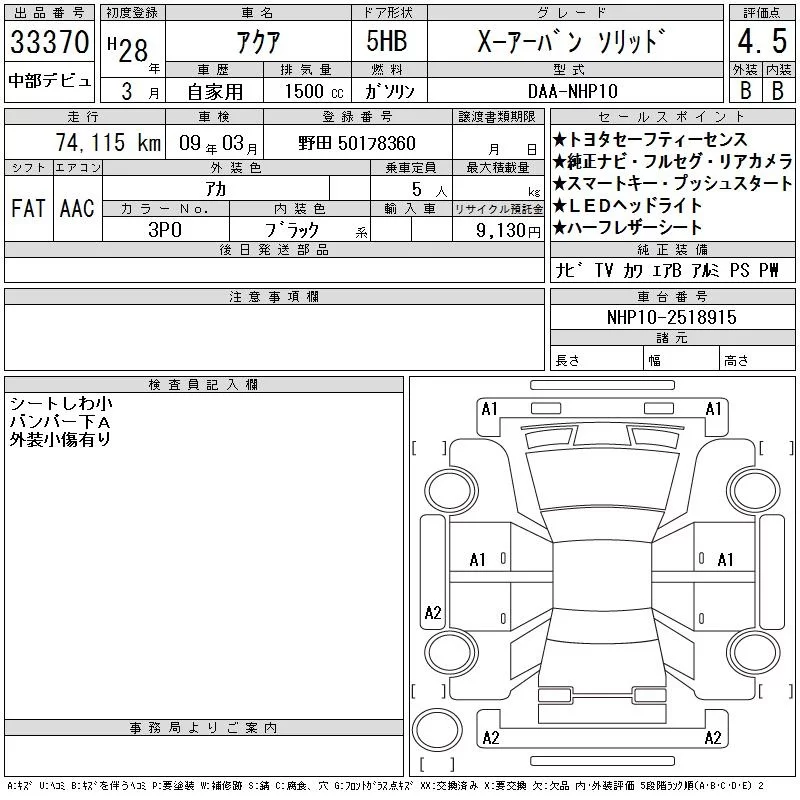
Task: Click sales point トヨタセーフティーセンス
Action: coord(650,139)
